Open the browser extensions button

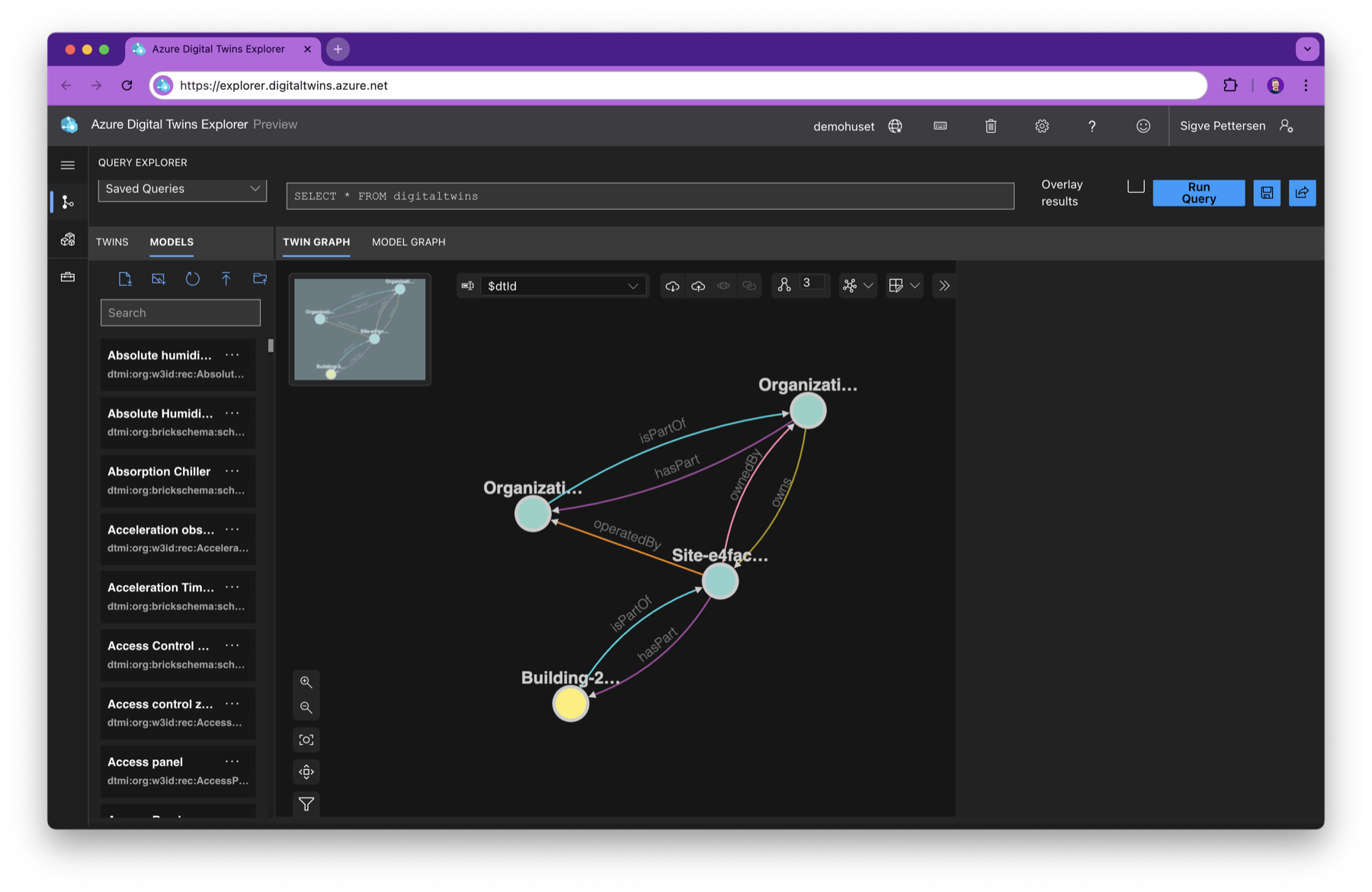click(x=1230, y=85)
